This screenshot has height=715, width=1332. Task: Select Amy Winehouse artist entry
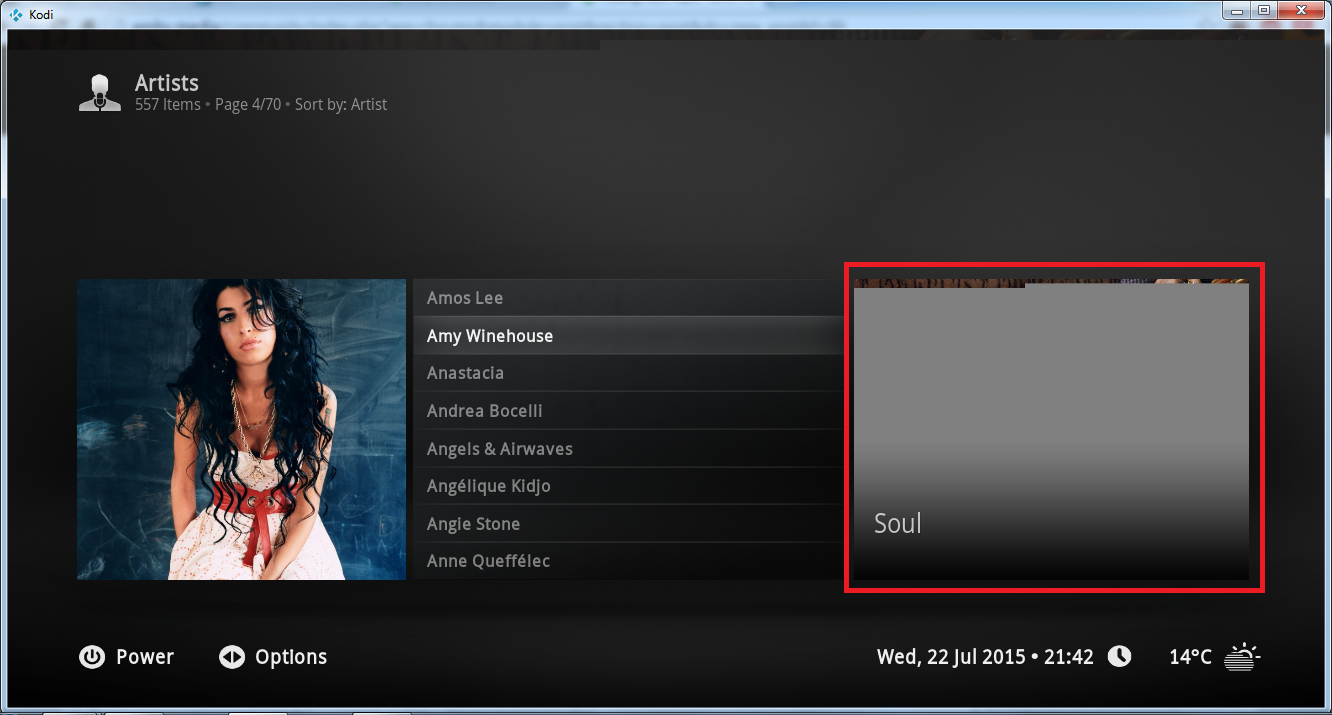coord(628,336)
